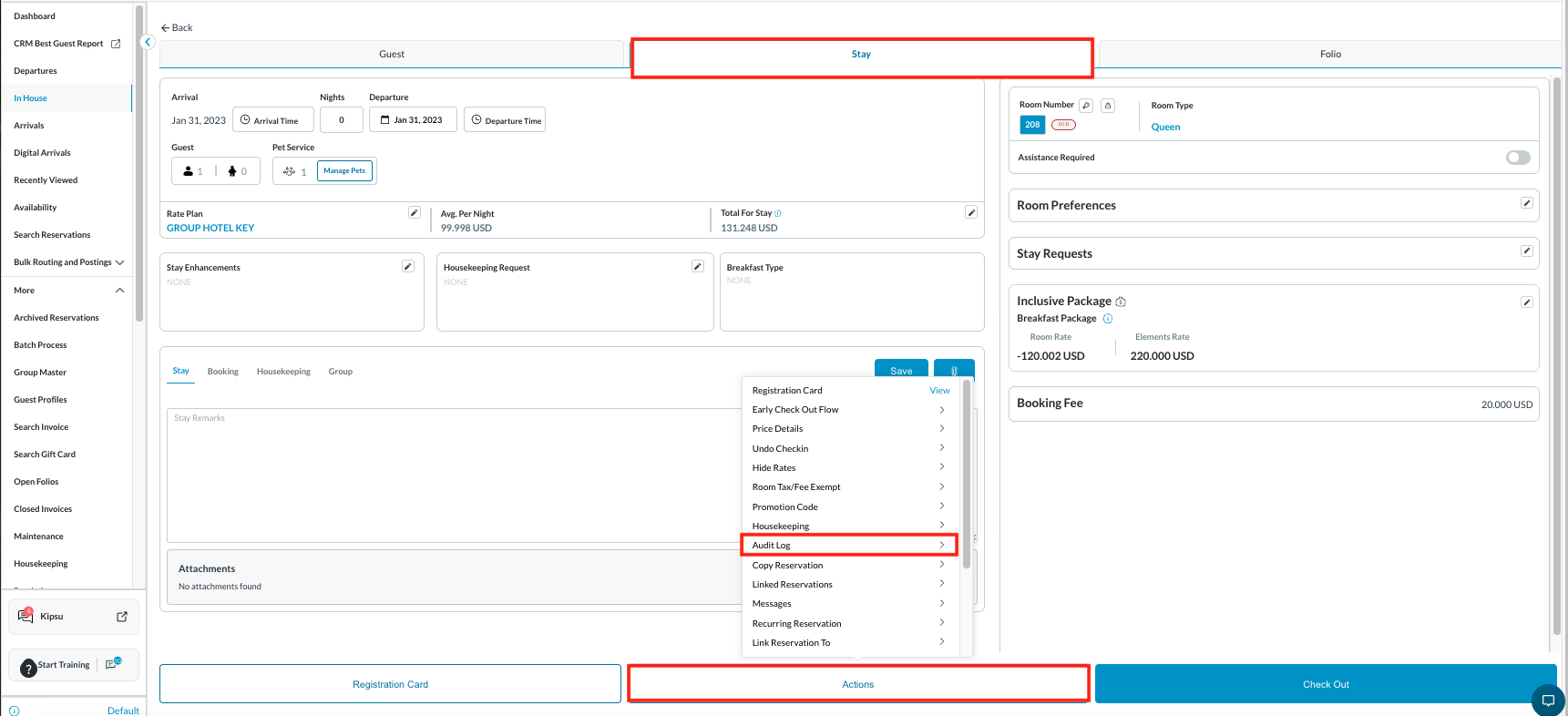Click the paperclip attachment button next to Save
The image size is (1568, 716).
coord(954,370)
